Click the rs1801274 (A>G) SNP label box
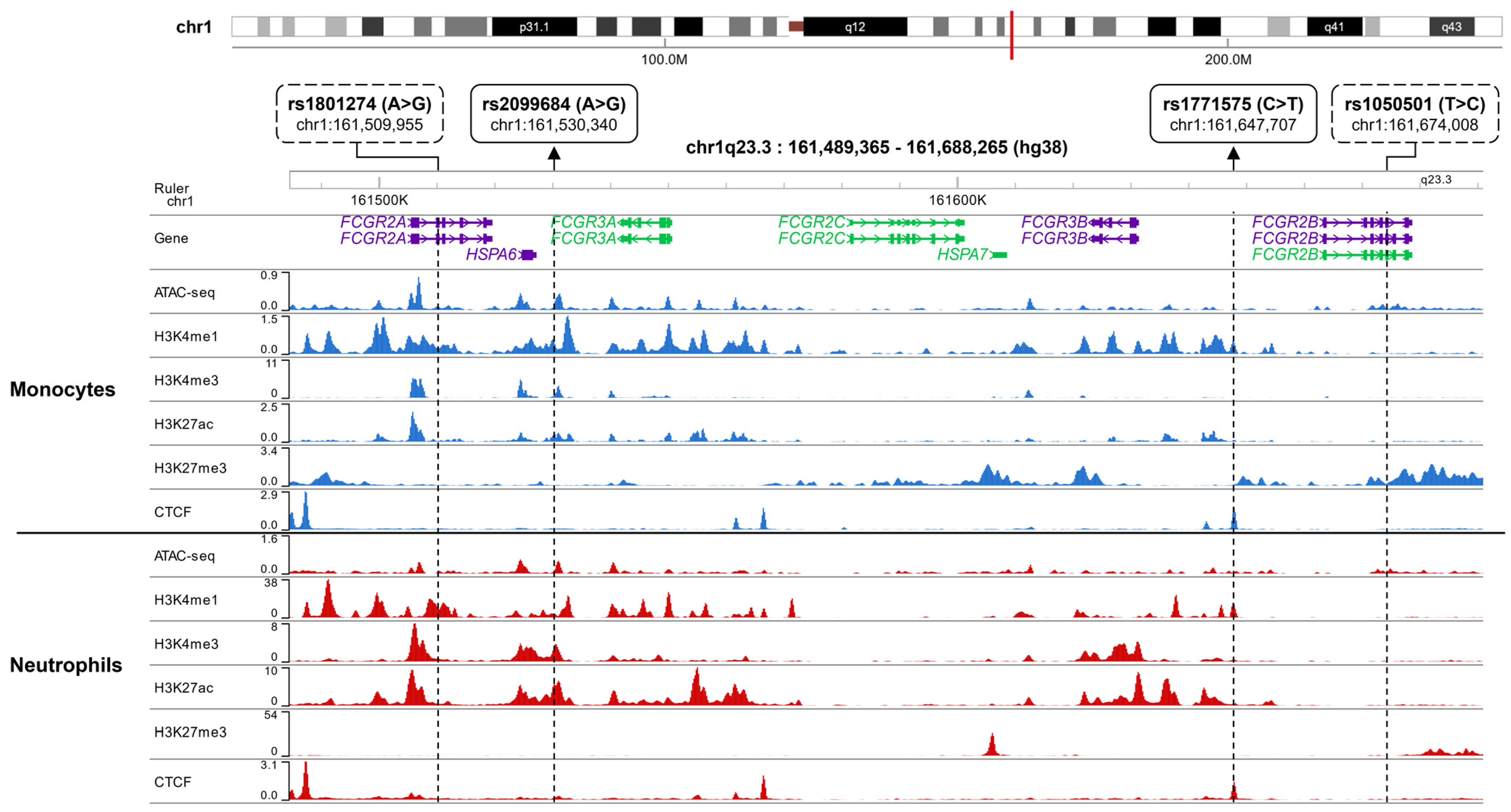This screenshot has width=1511, height=812. click(359, 114)
